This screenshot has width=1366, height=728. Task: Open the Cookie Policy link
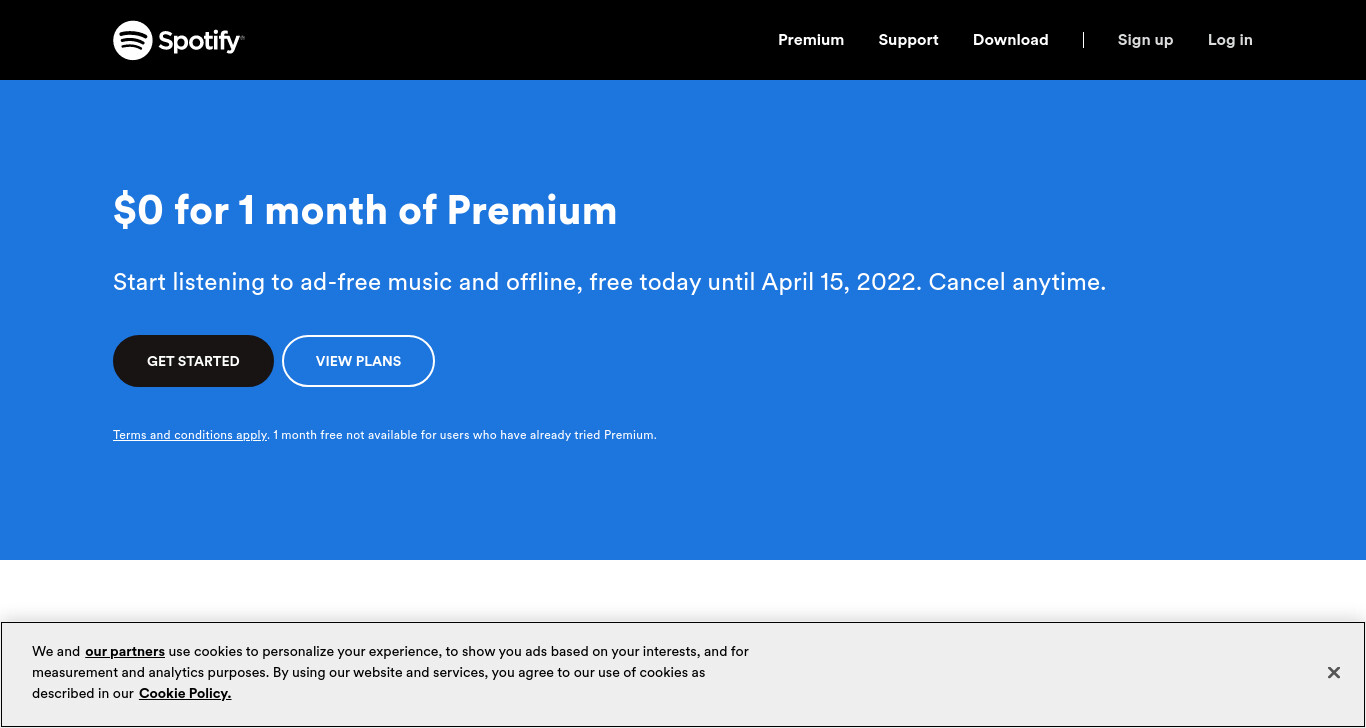(x=185, y=693)
